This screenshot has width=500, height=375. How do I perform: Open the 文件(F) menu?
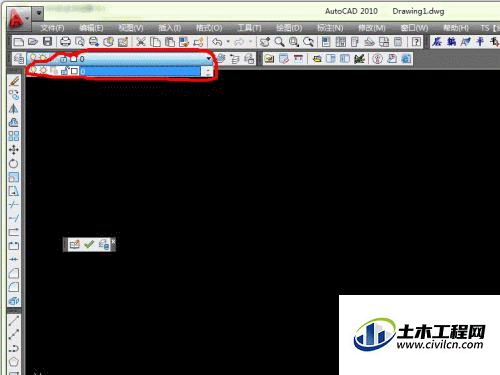click(52, 28)
